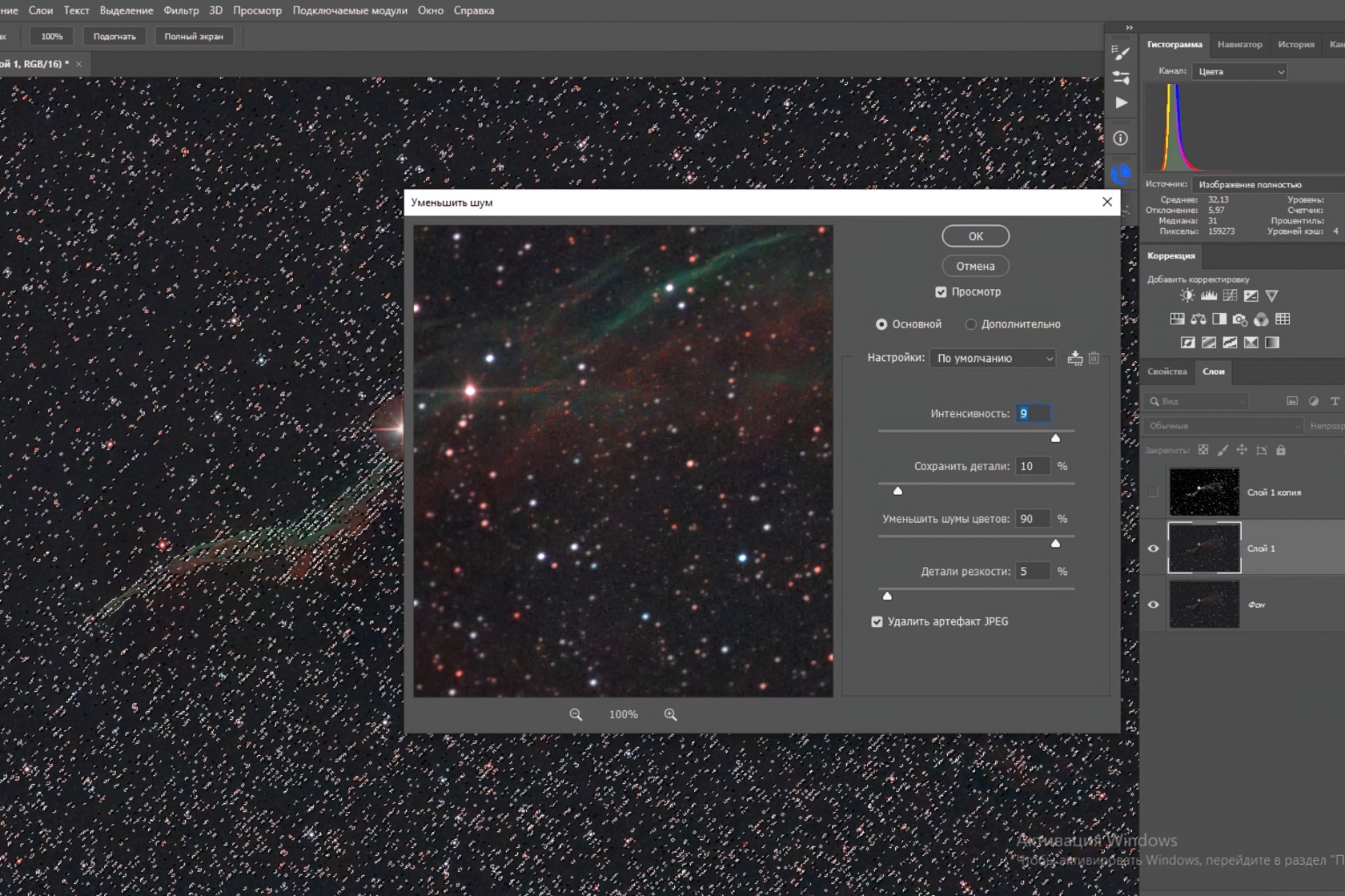Save noise settings preset icon
This screenshot has height=896, width=1345.
click(x=1075, y=358)
